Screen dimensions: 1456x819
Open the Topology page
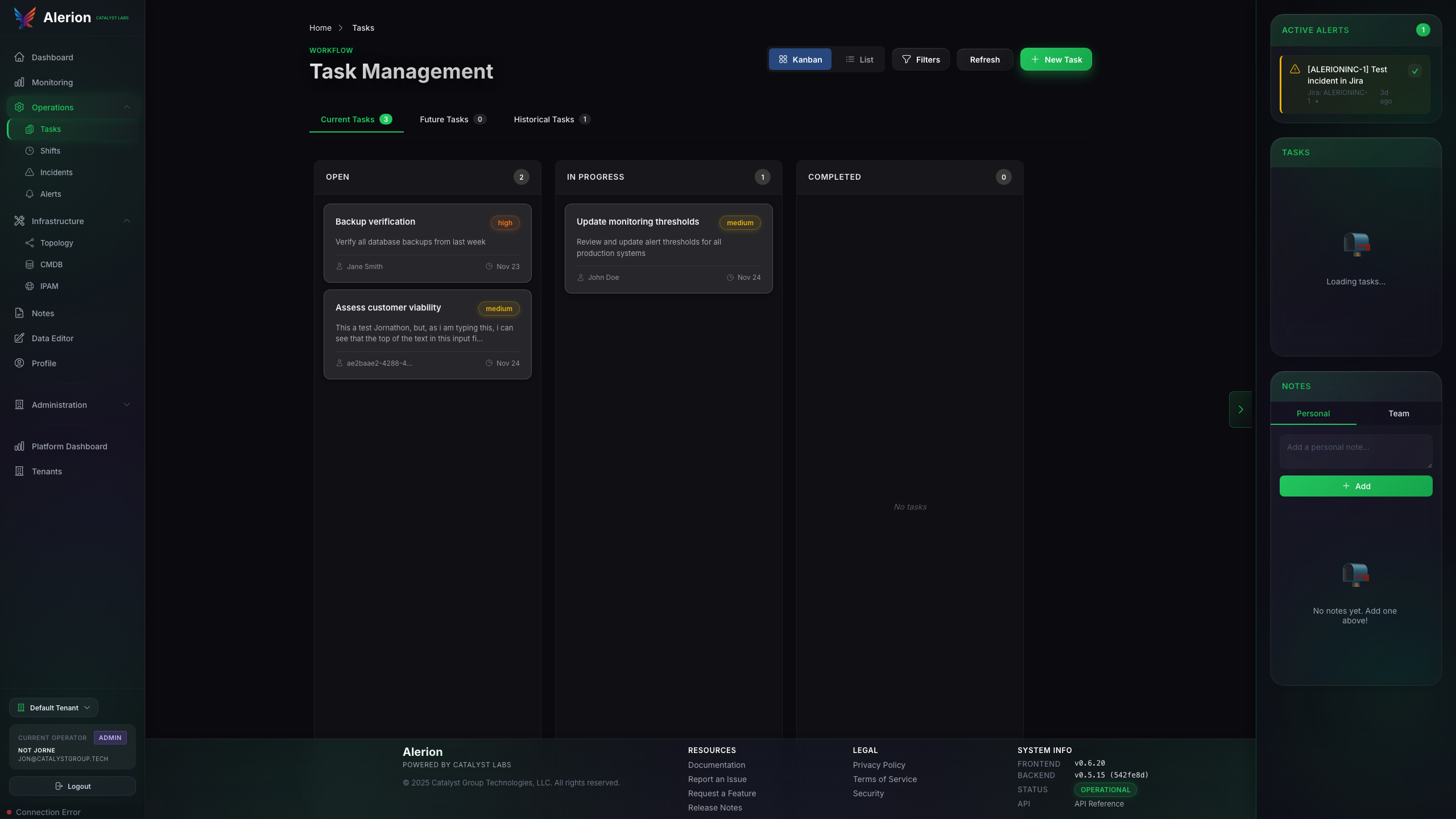coord(56,243)
